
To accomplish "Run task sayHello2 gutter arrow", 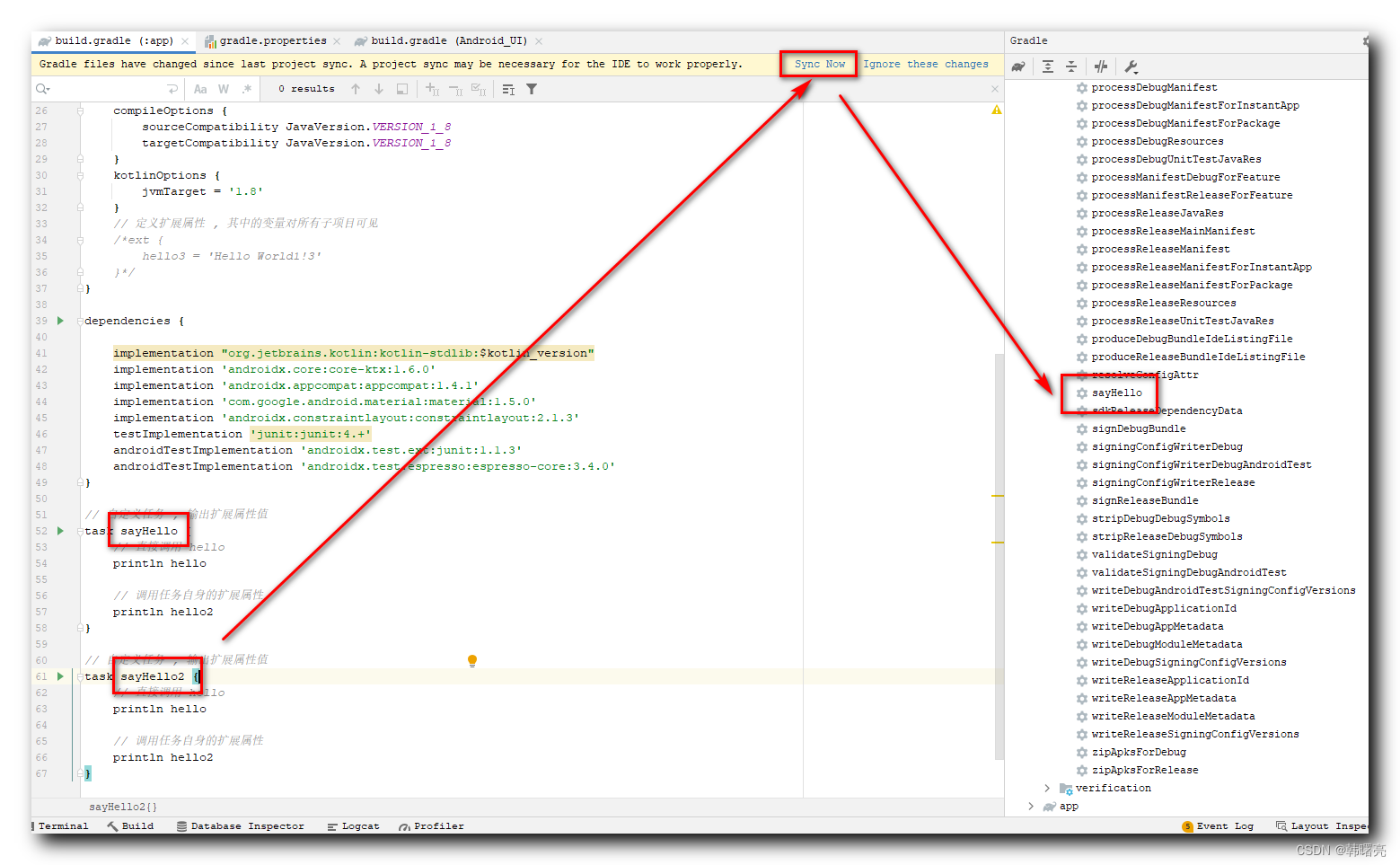I will click(x=61, y=676).
